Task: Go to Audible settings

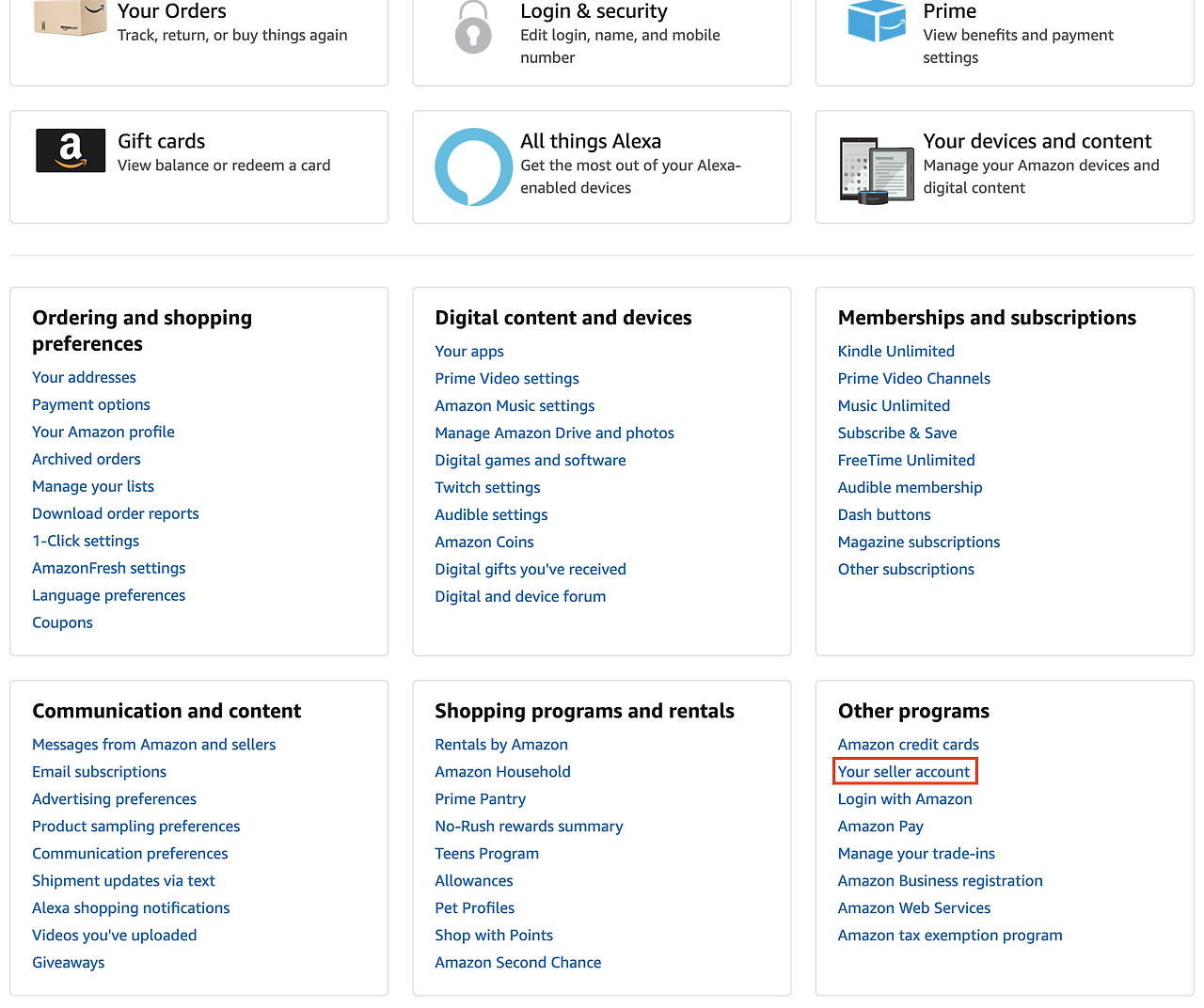Action: coord(491,514)
